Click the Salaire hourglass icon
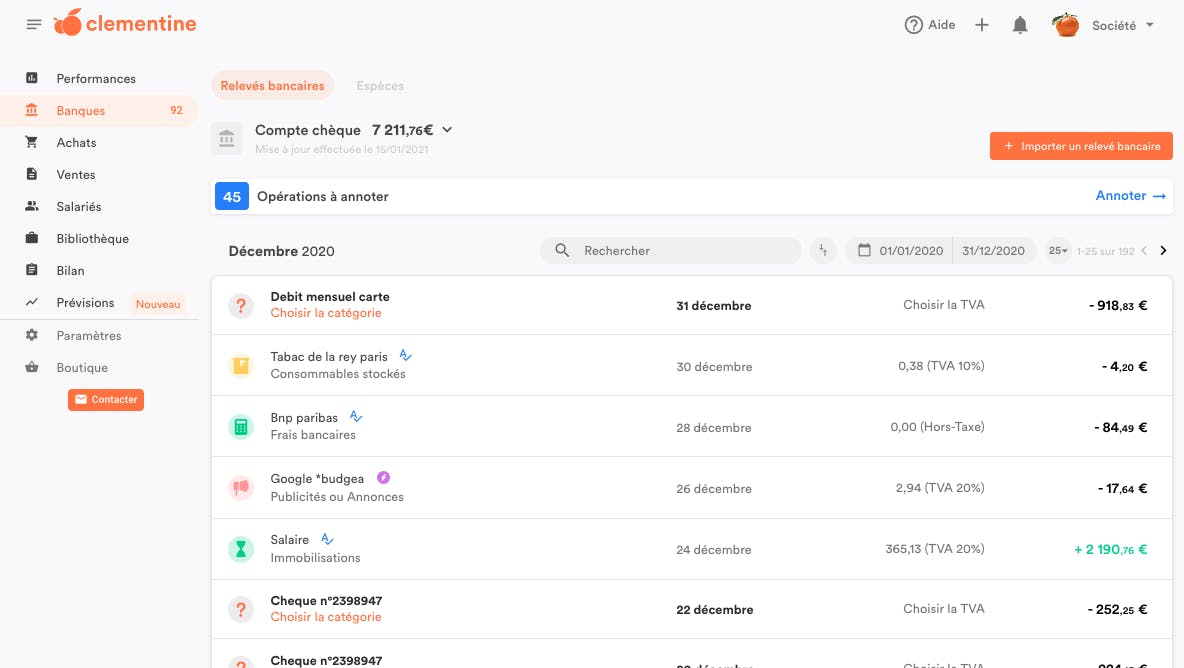Image resolution: width=1184 pixels, height=668 pixels. pos(241,549)
